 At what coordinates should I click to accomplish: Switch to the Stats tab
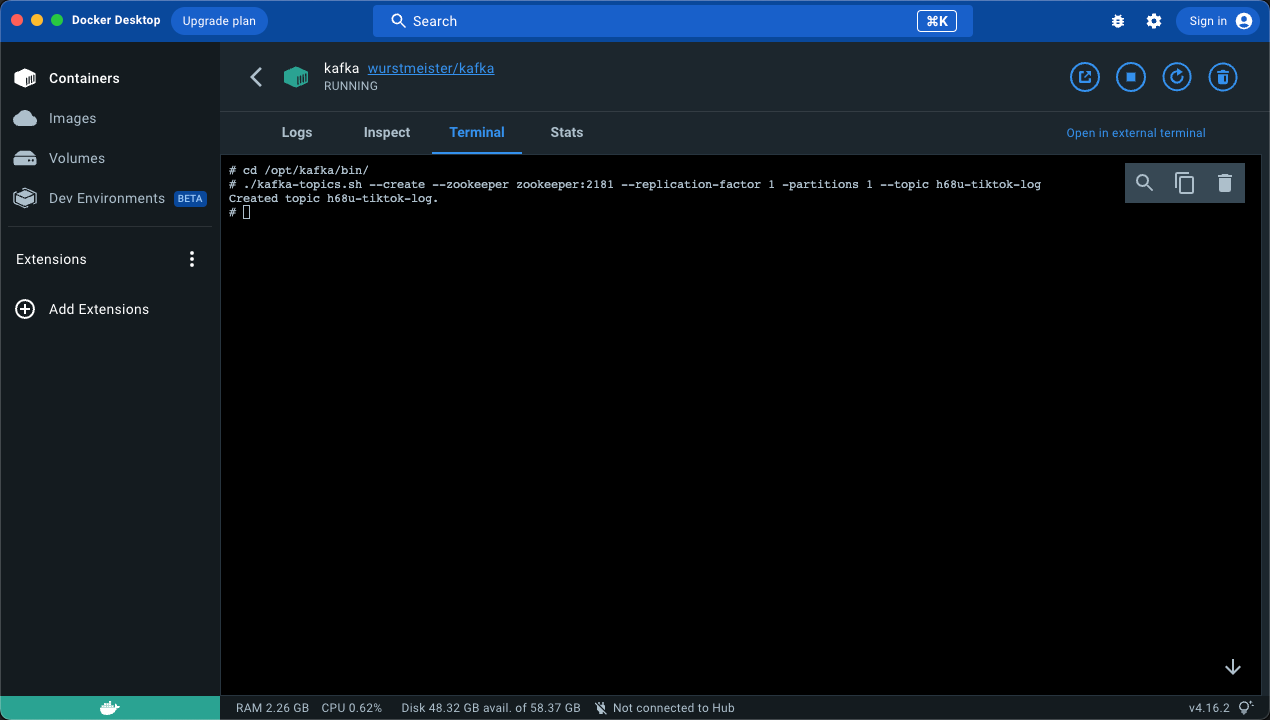pos(567,132)
